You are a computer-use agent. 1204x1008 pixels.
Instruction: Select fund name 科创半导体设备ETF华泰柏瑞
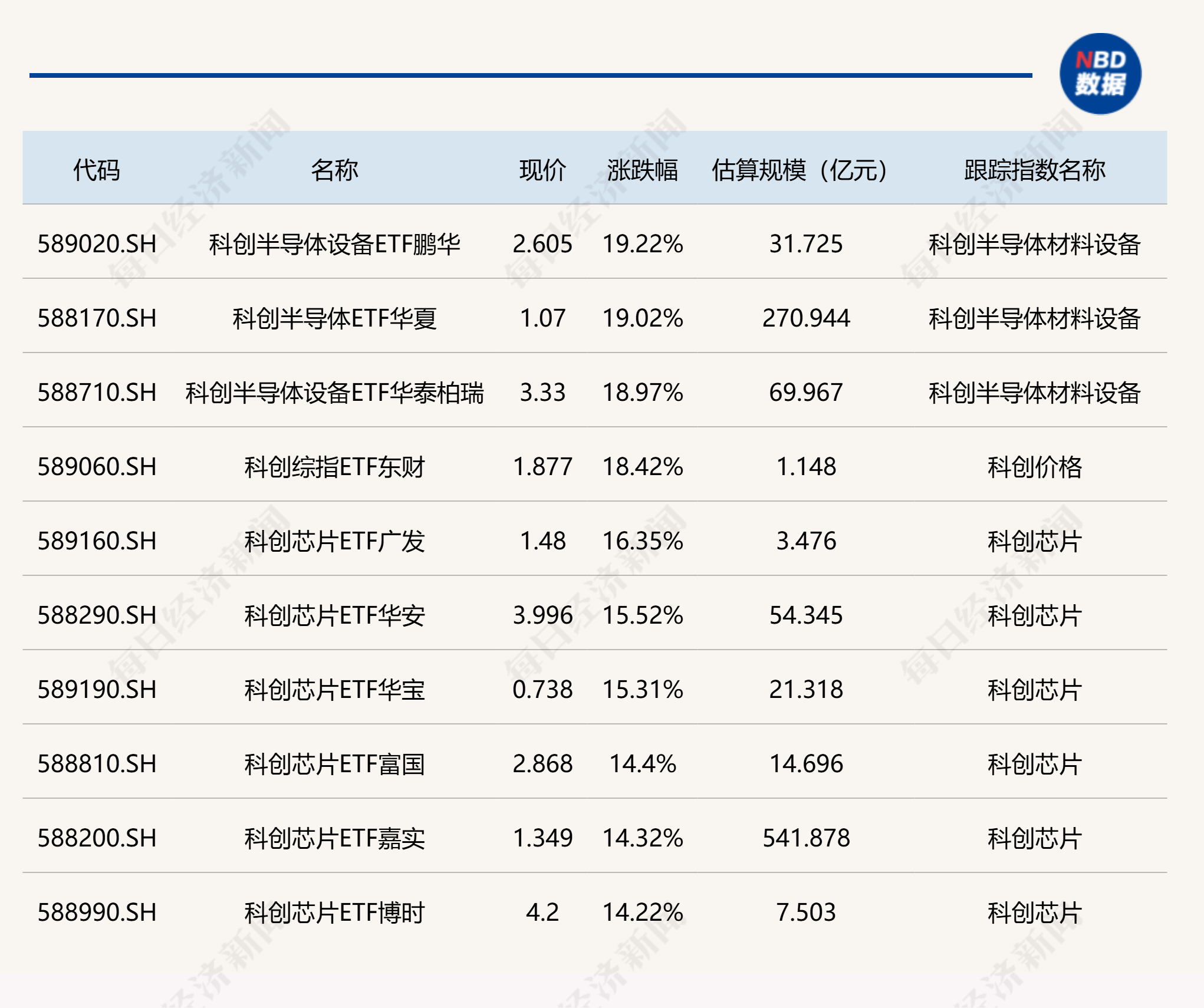pos(334,393)
